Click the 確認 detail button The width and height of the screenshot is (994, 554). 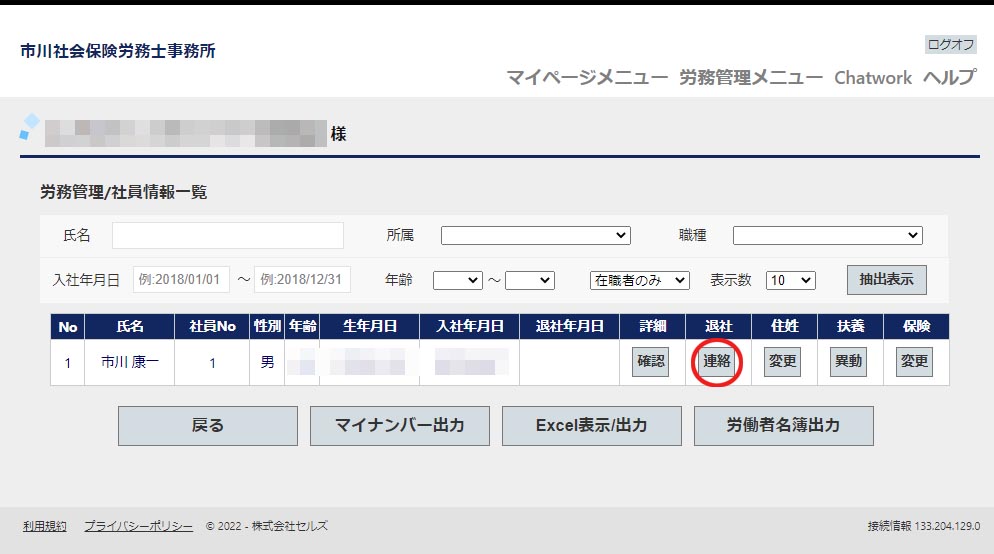(x=650, y=362)
